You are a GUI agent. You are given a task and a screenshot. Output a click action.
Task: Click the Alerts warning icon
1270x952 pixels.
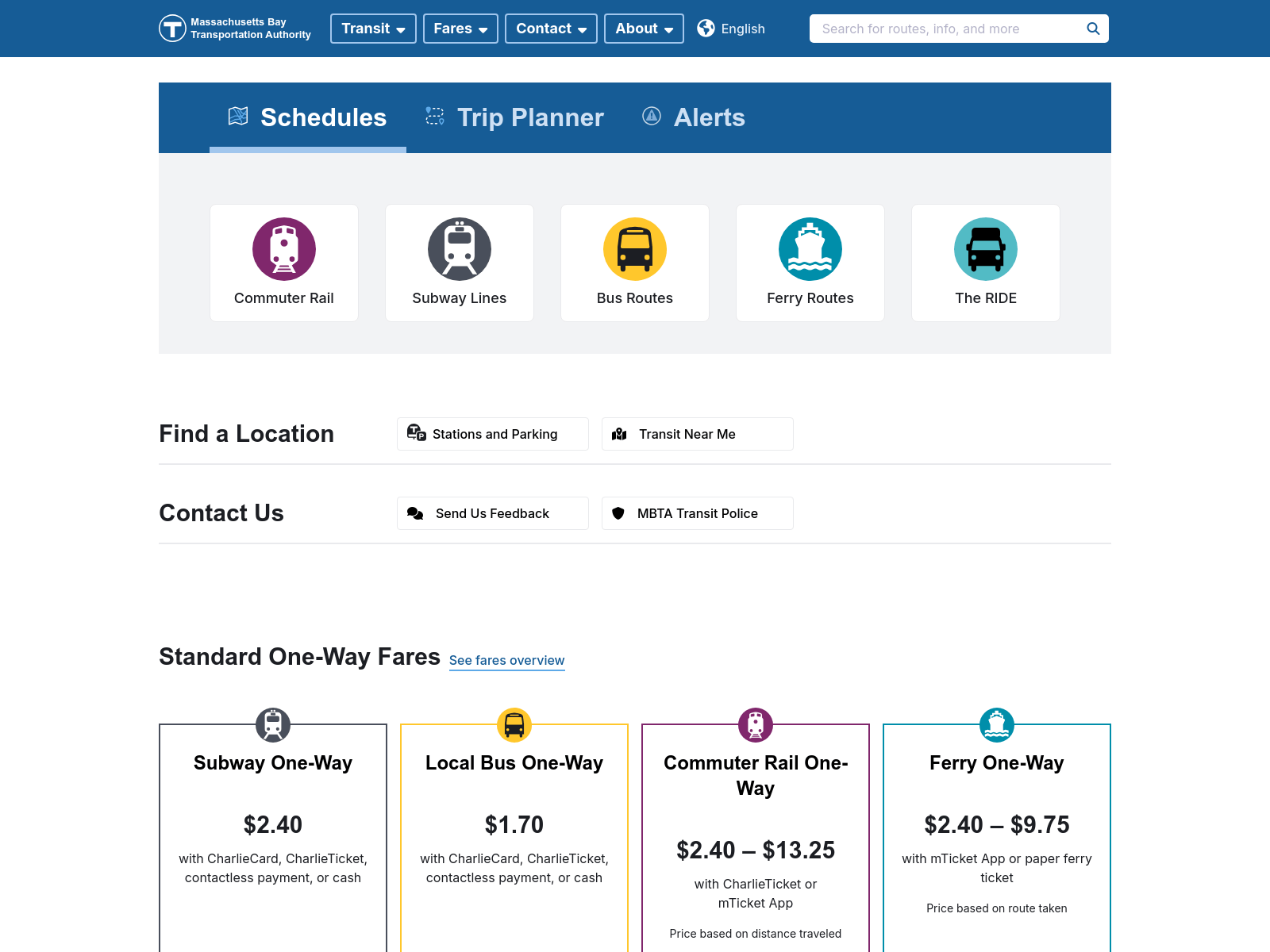point(652,116)
